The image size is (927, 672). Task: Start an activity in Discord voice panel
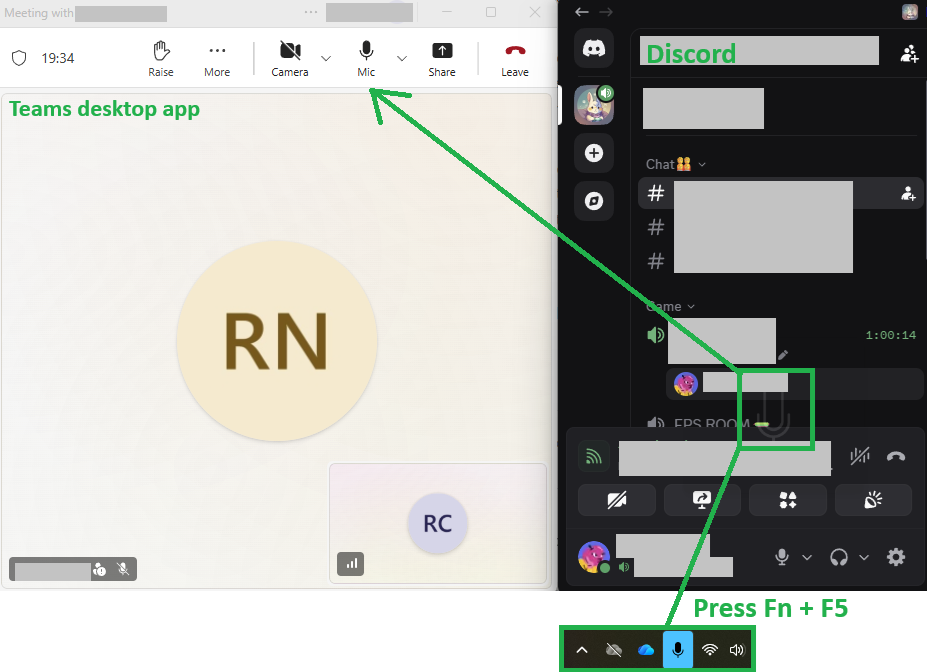pos(788,500)
